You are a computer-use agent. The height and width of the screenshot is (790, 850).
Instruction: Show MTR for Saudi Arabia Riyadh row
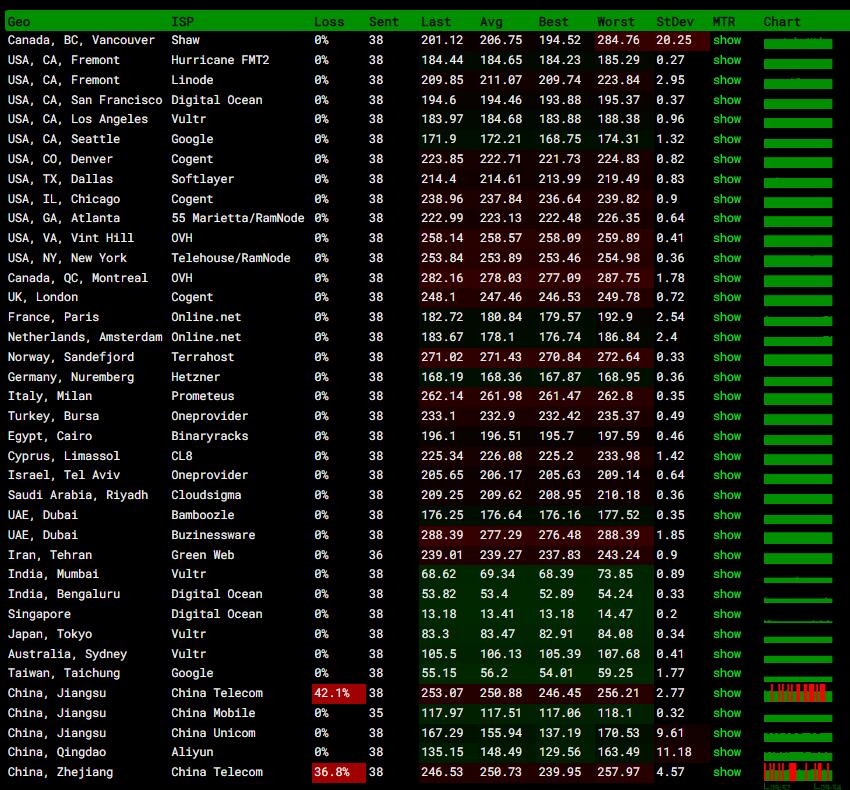click(x=727, y=495)
